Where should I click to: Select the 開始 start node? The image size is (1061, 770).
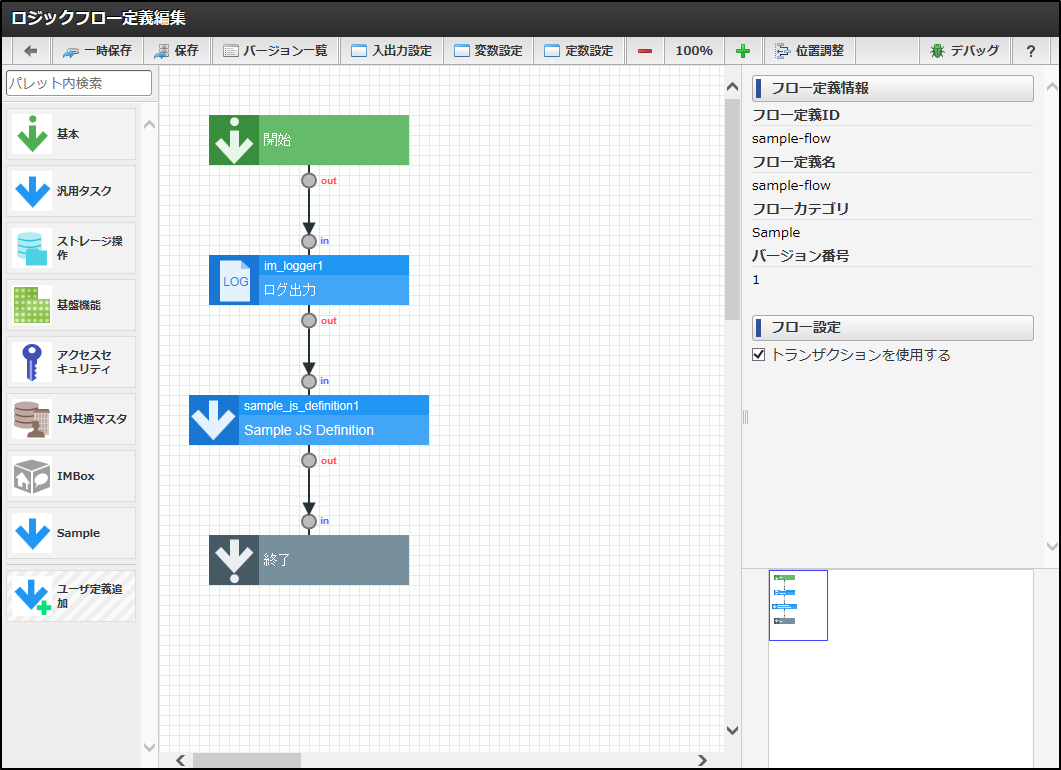point(309,140)
